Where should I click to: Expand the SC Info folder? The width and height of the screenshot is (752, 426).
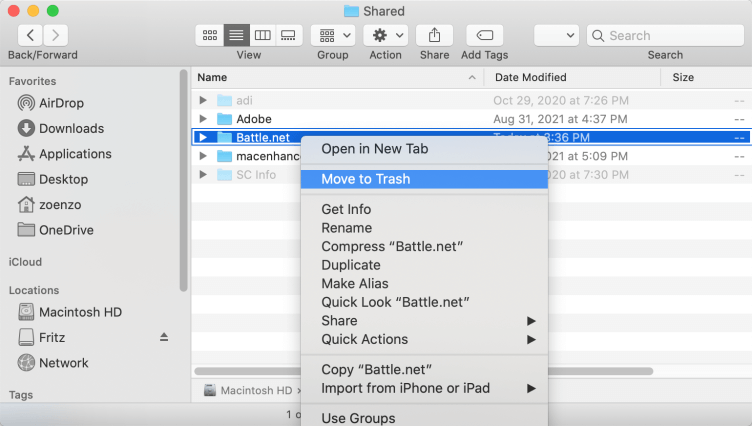pos(203,175)
